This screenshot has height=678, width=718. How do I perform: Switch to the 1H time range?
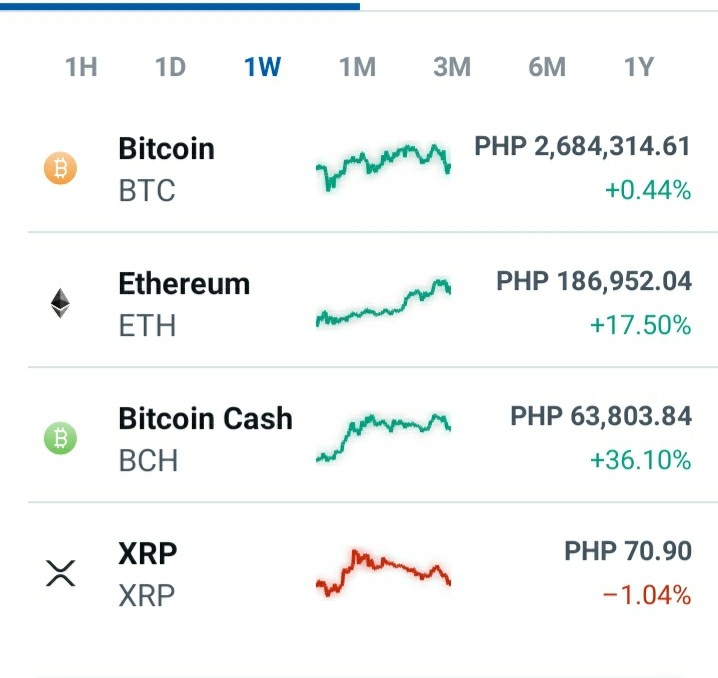tap(81, 67)
